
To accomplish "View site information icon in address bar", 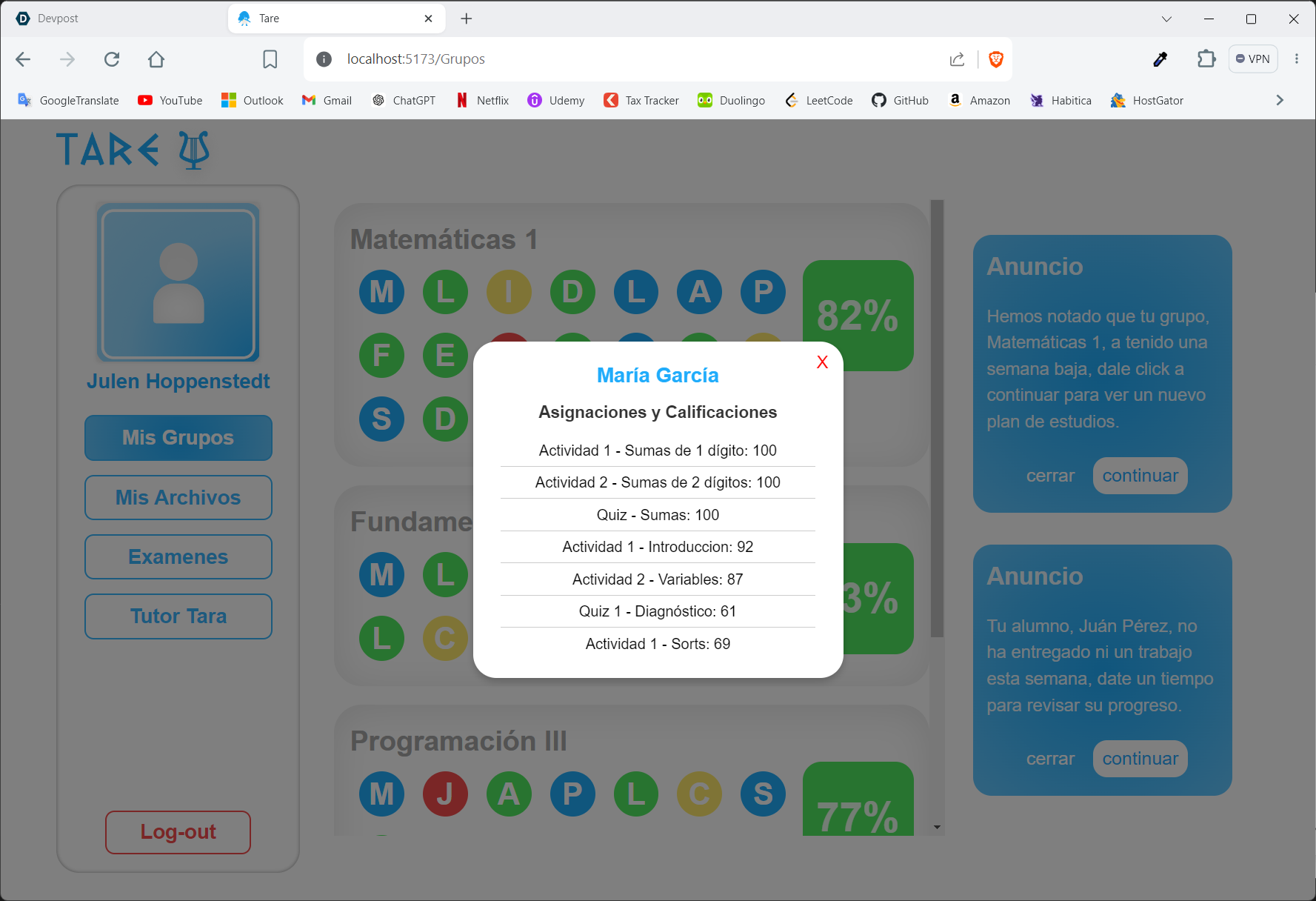I will (324, 59).
